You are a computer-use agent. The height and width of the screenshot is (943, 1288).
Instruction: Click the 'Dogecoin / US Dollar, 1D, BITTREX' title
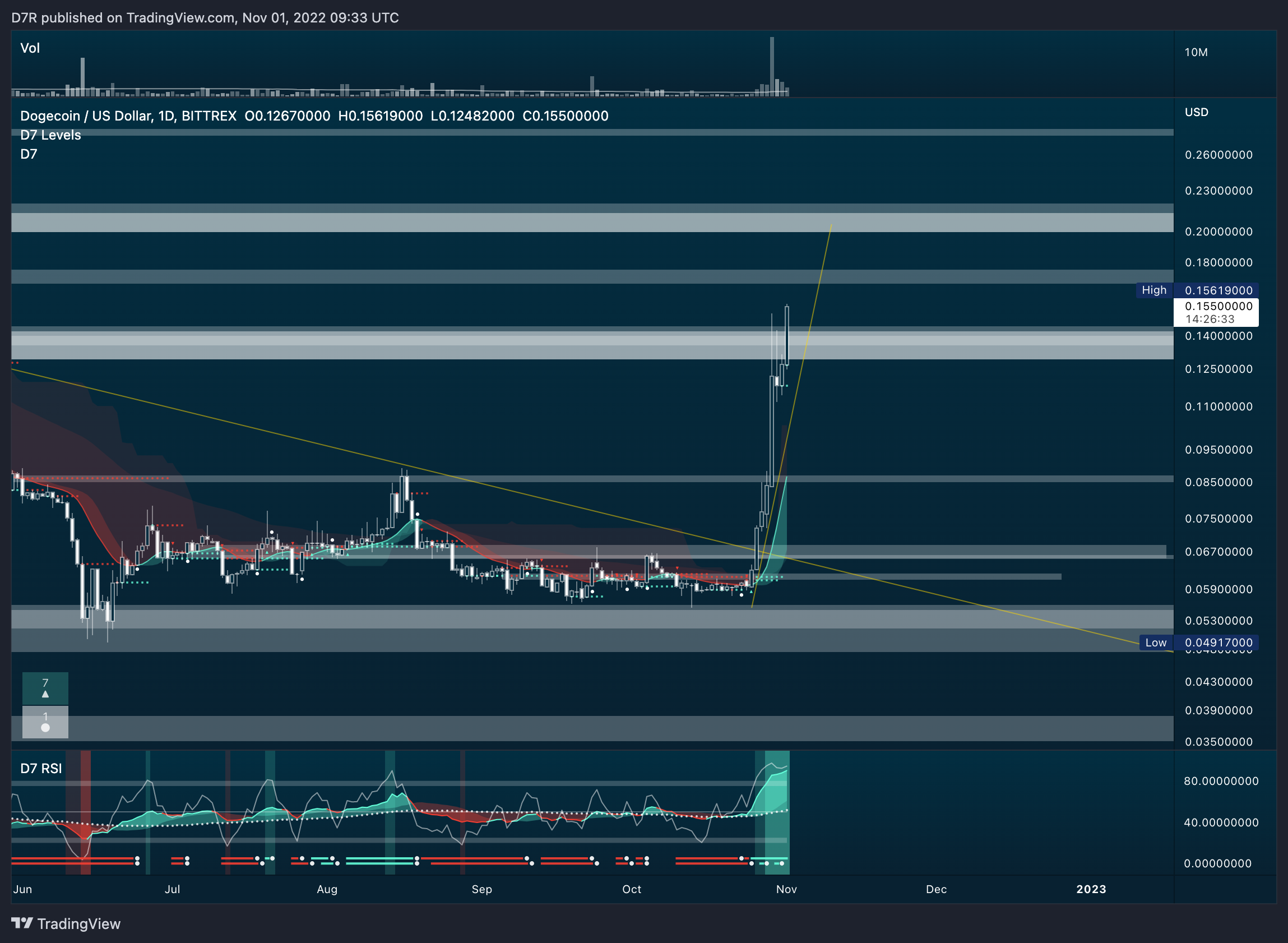pyautogui.click(x=128, y=116)
